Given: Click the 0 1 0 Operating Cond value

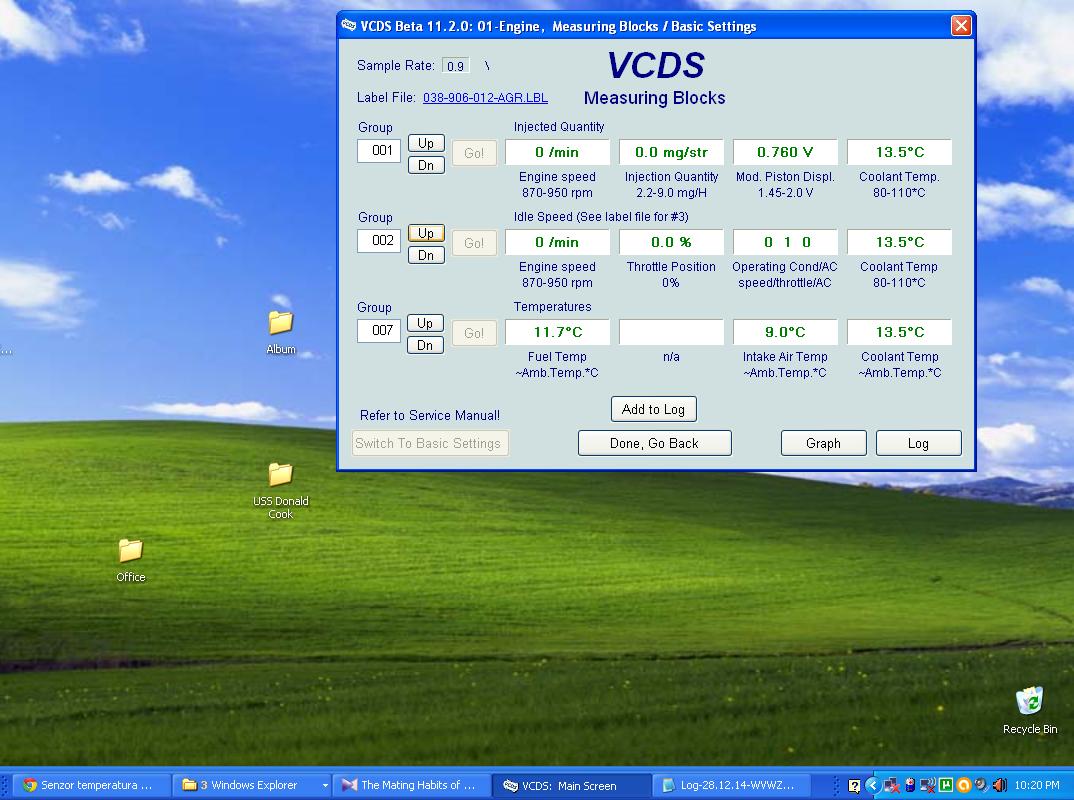Looking at the screenshot, I should pyautogui.click(x=785, y=242).
